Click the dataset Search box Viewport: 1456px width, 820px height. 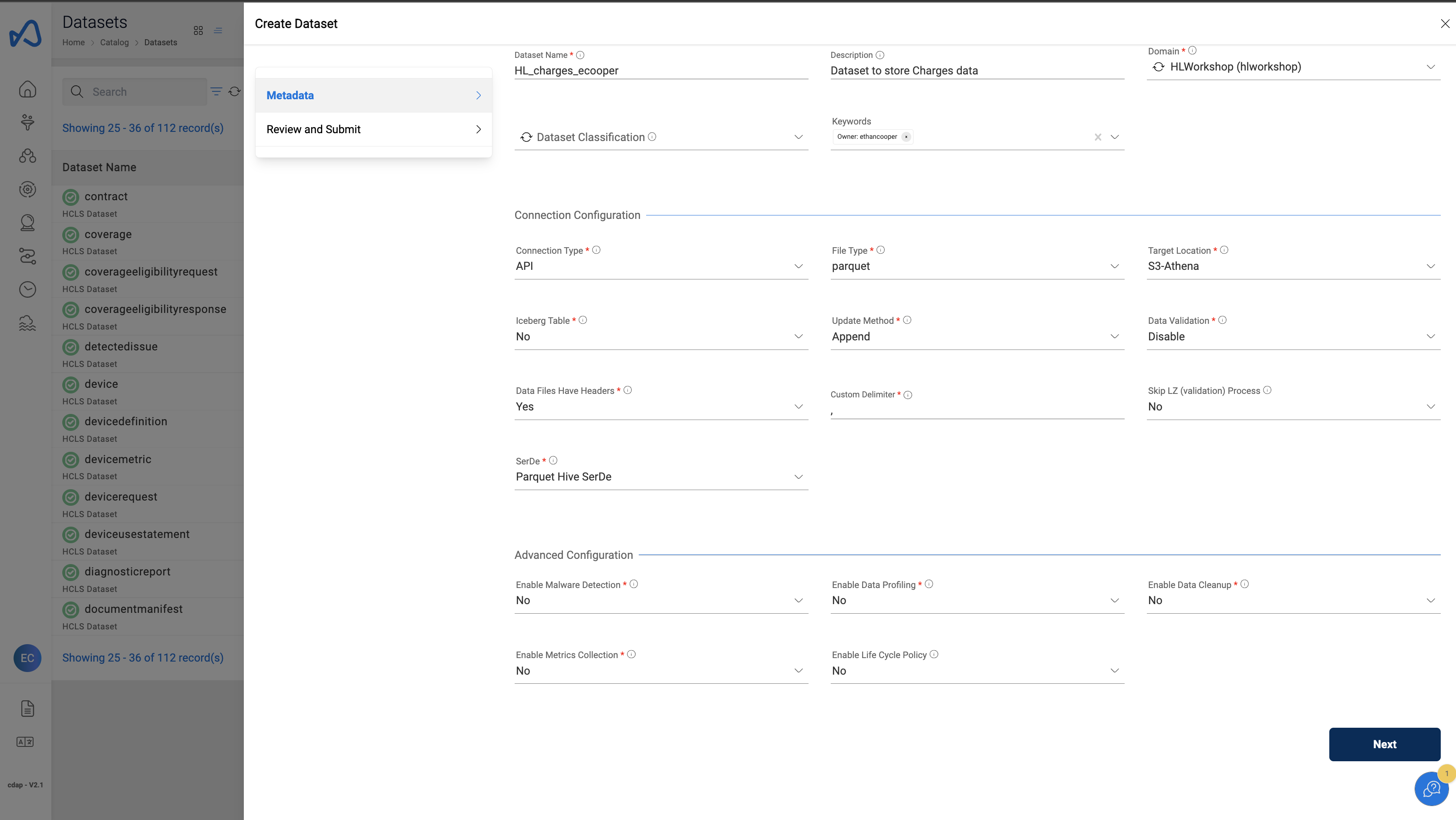[135, 91]
